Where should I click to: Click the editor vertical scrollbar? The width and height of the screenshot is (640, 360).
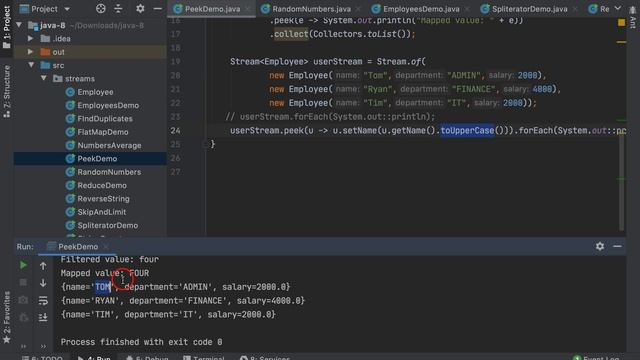pos(621,183)
